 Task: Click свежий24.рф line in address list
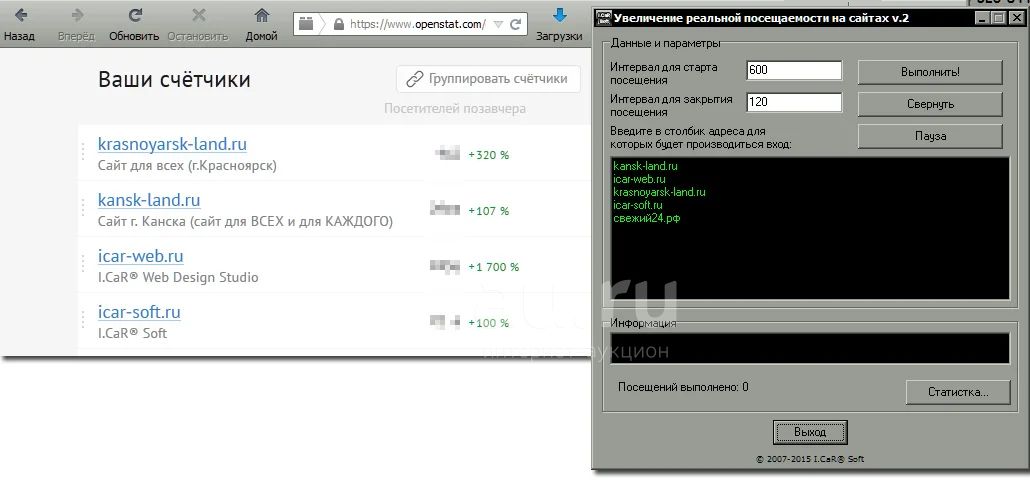[647, 218]
